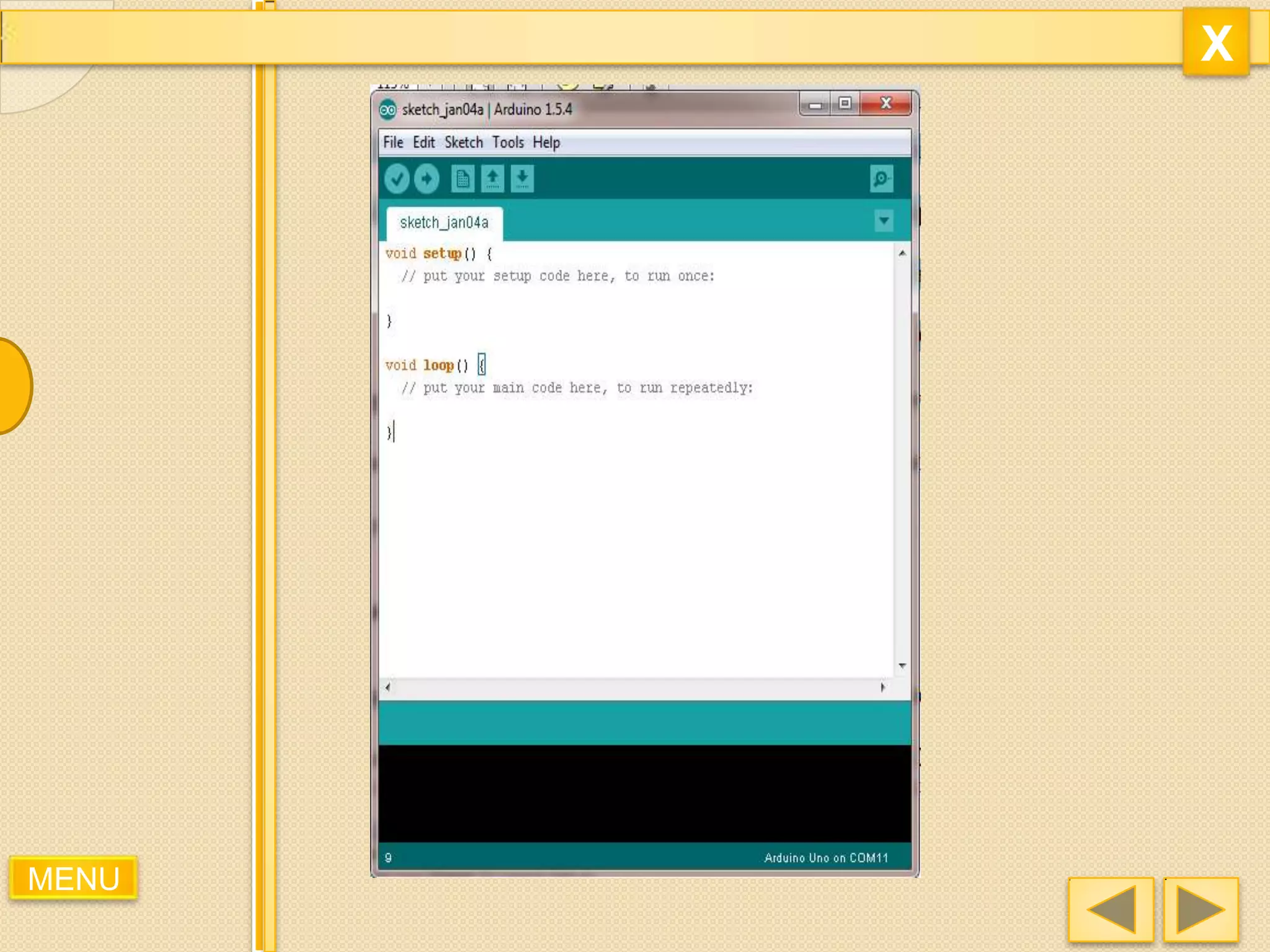The height and width of the screenshot is (952, 1270).
Task: Open the File menu
Action: pyautogui.click(x=393, y=143)
